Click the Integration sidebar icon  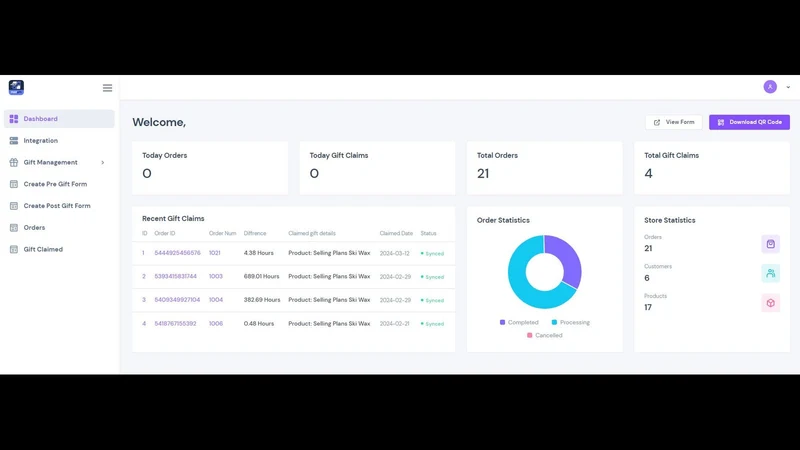tap(14, 141)
